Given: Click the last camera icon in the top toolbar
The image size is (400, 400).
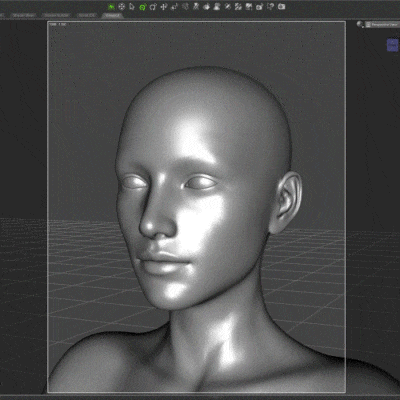Looking at the screenshot, I should coord(281,6).
